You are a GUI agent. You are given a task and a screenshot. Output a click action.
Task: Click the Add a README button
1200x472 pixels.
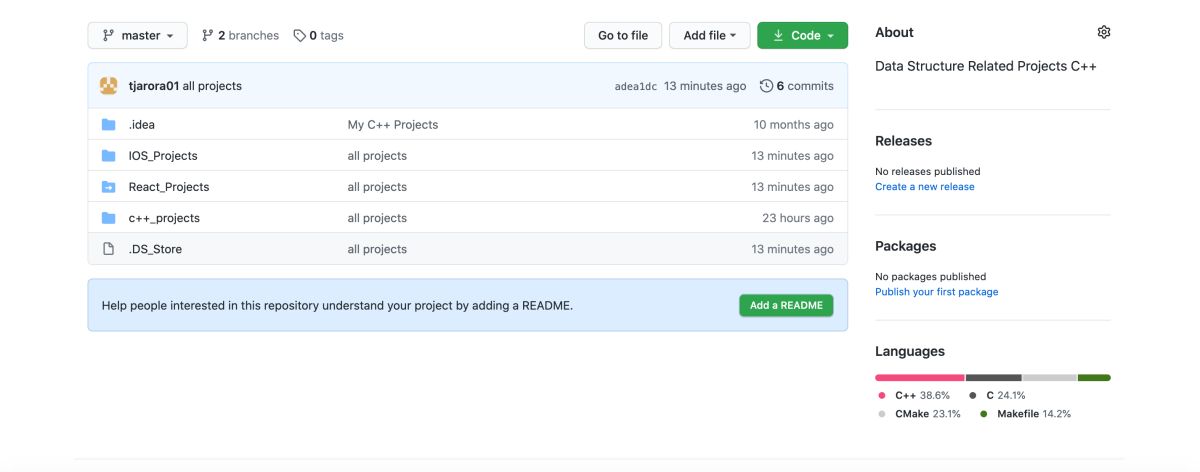[786, 305]
